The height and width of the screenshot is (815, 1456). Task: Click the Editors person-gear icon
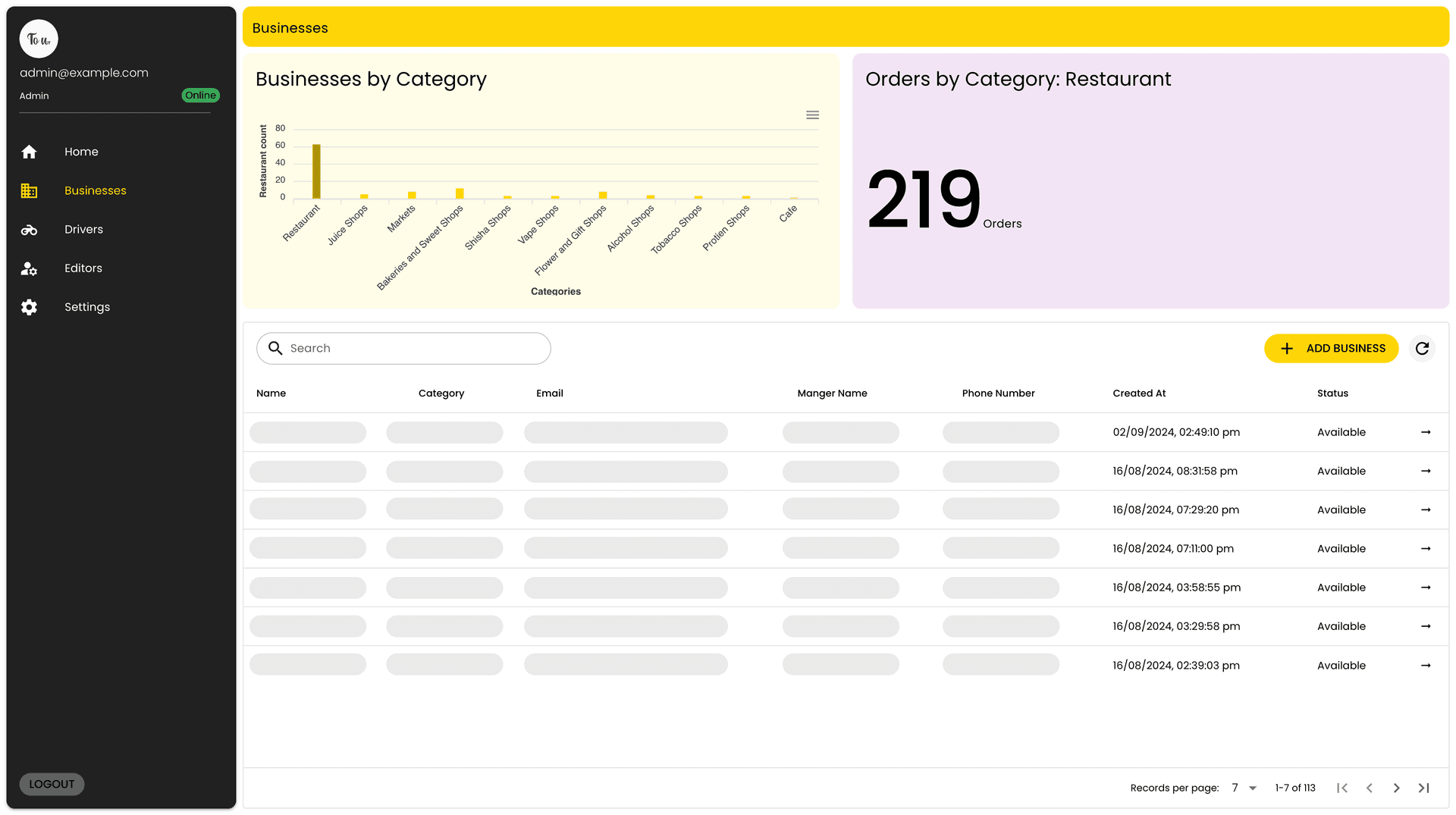tap(29, 268)
